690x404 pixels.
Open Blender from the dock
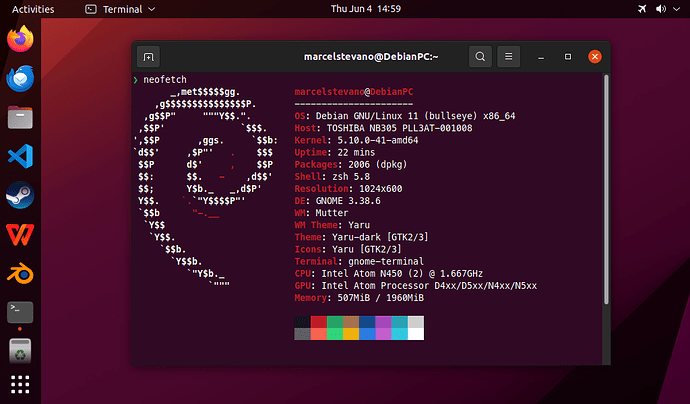click(x=20, y=273)
